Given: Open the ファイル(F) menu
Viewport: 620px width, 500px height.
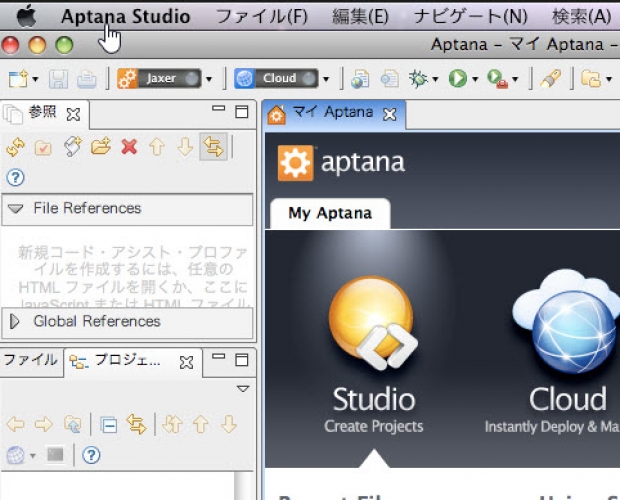Looking at the screenshot, I should pos(262,17).
